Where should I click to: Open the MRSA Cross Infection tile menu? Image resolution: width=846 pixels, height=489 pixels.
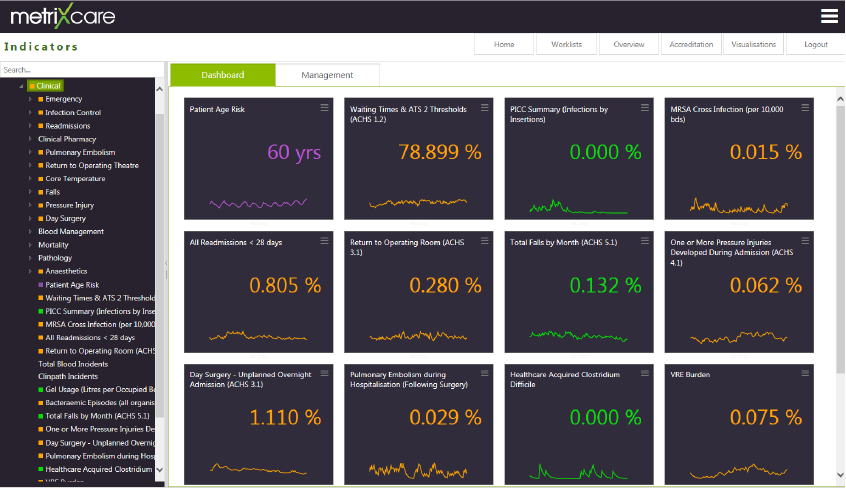(x=804, y=107)
